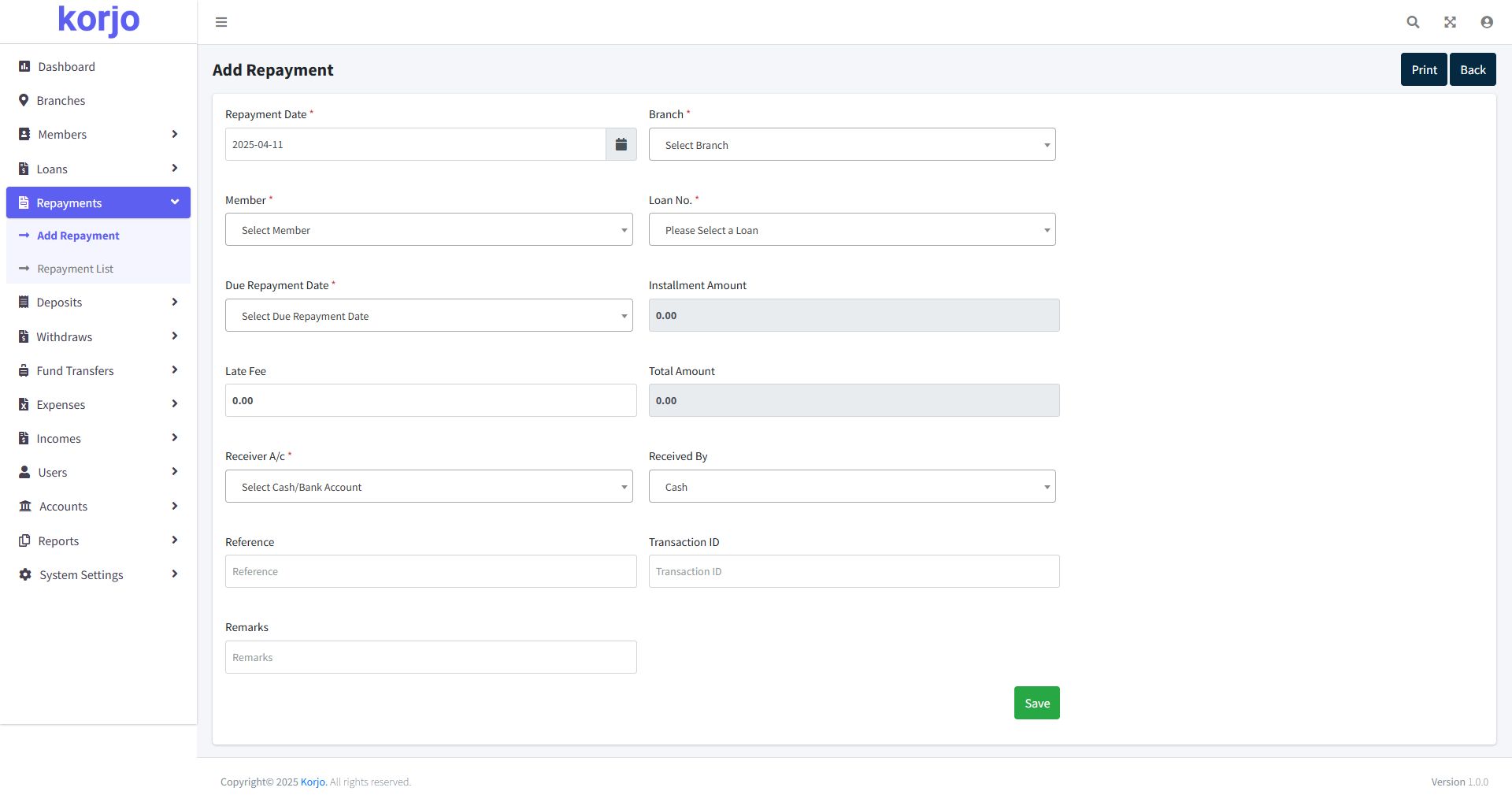The width and height of the screenshot is (1512, 806).
Task: Open the user profile icon
Action: (1486, 22)
